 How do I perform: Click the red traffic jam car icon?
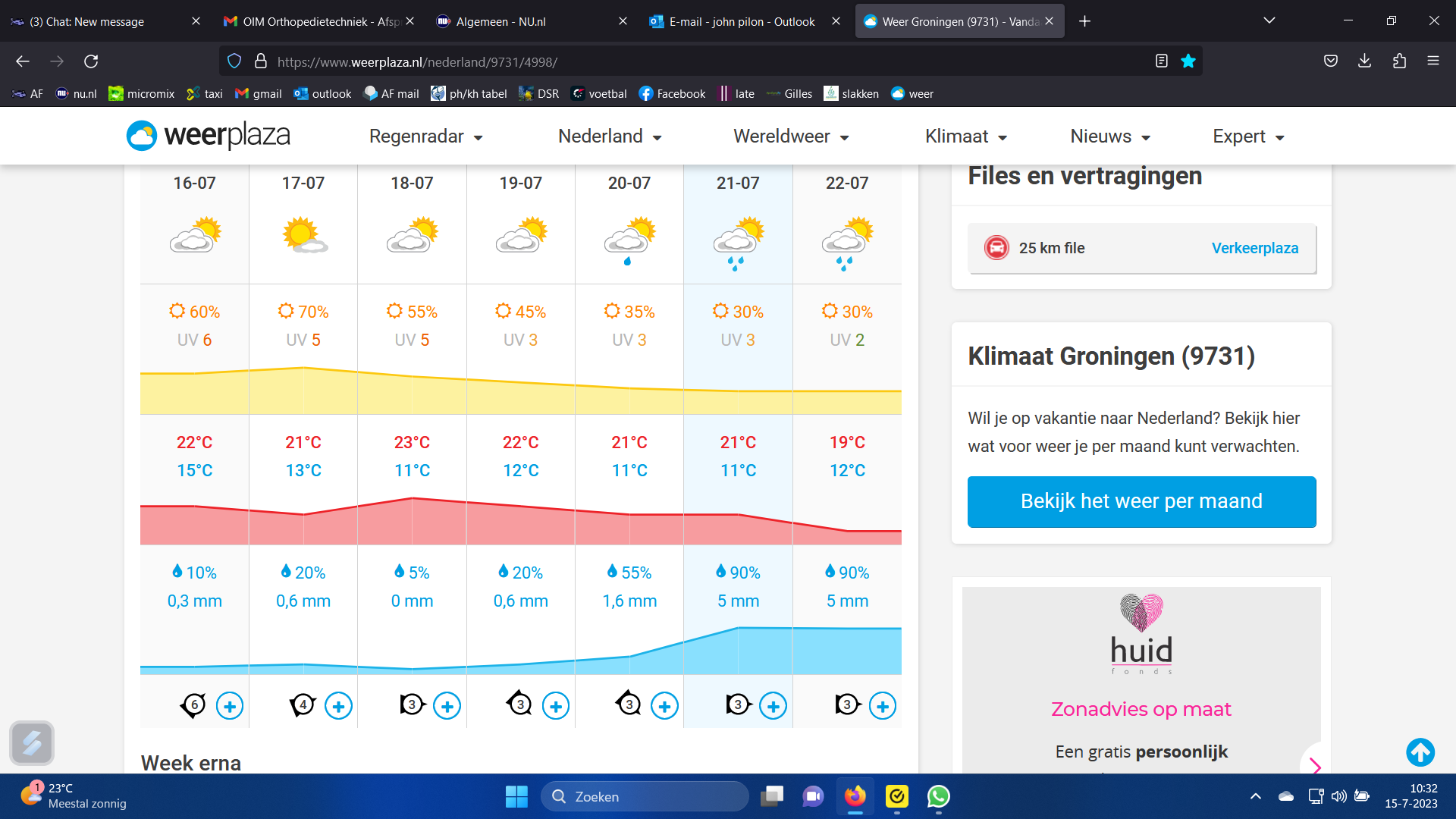996,248
